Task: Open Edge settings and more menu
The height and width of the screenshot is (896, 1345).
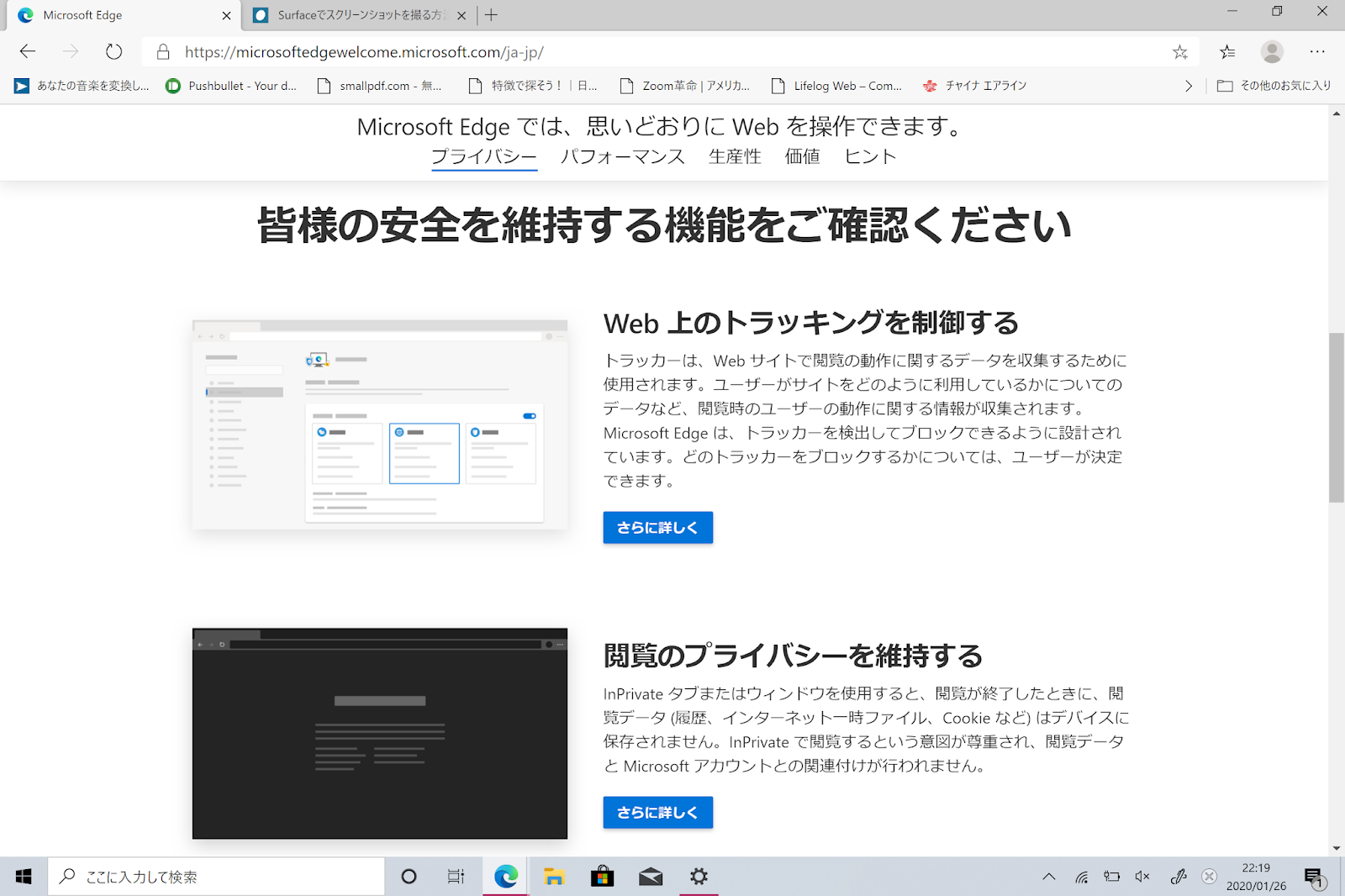Action: [x=1317, y=52]
